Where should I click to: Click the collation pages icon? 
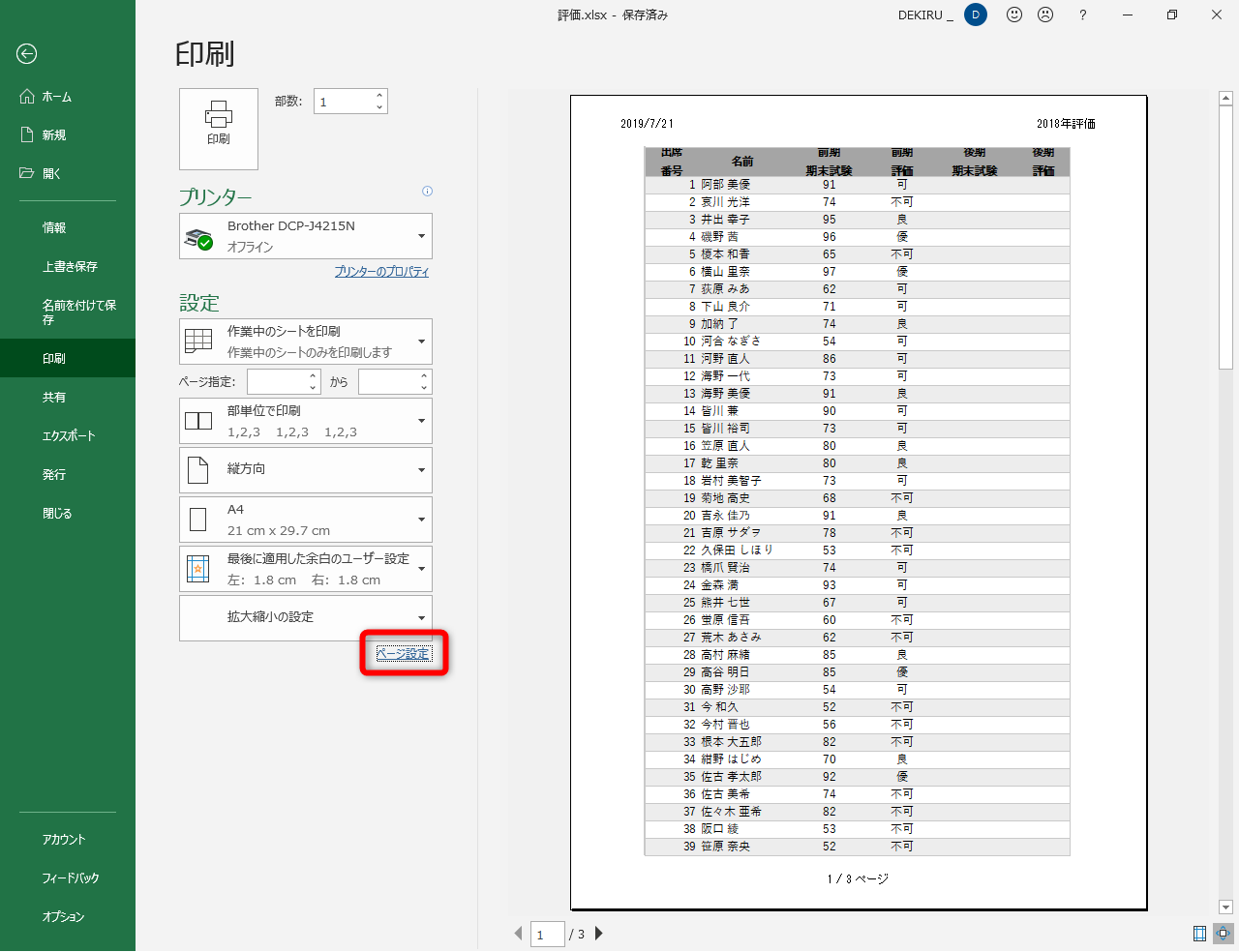tap(198, 421)
